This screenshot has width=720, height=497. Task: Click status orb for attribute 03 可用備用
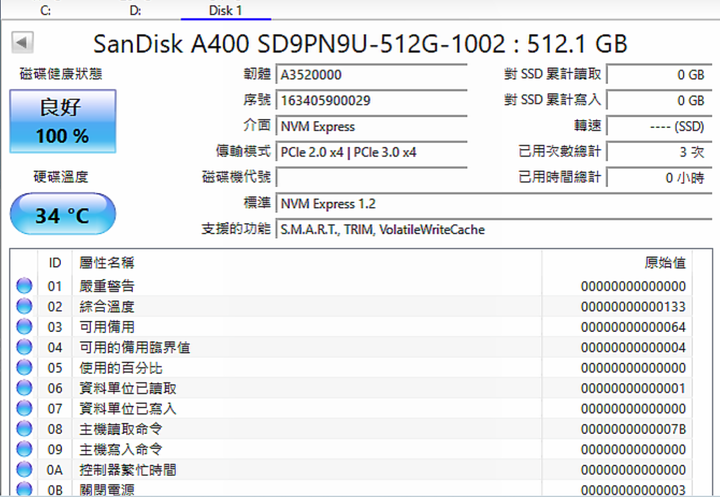point(24,327)
